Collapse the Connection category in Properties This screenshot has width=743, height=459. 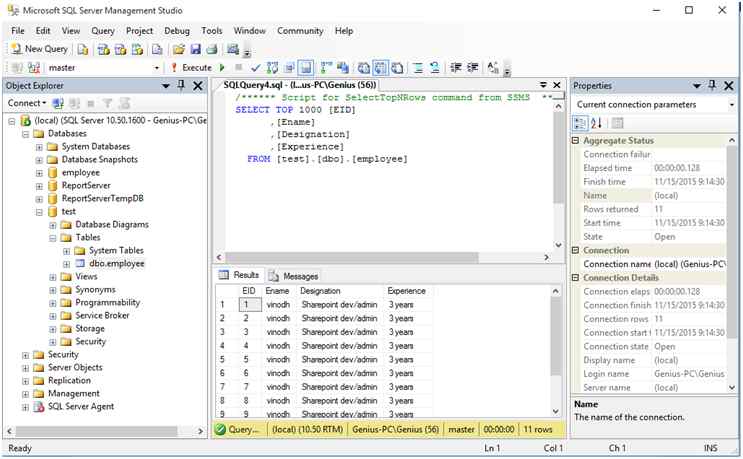point(576,250)
